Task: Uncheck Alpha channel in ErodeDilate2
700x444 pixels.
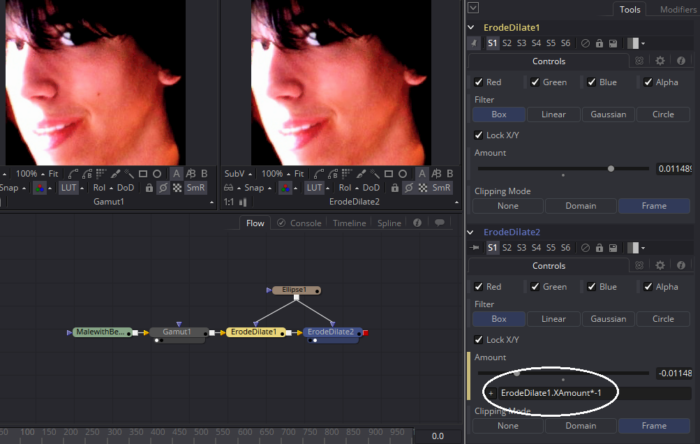Action: click(x=648, y=286)
